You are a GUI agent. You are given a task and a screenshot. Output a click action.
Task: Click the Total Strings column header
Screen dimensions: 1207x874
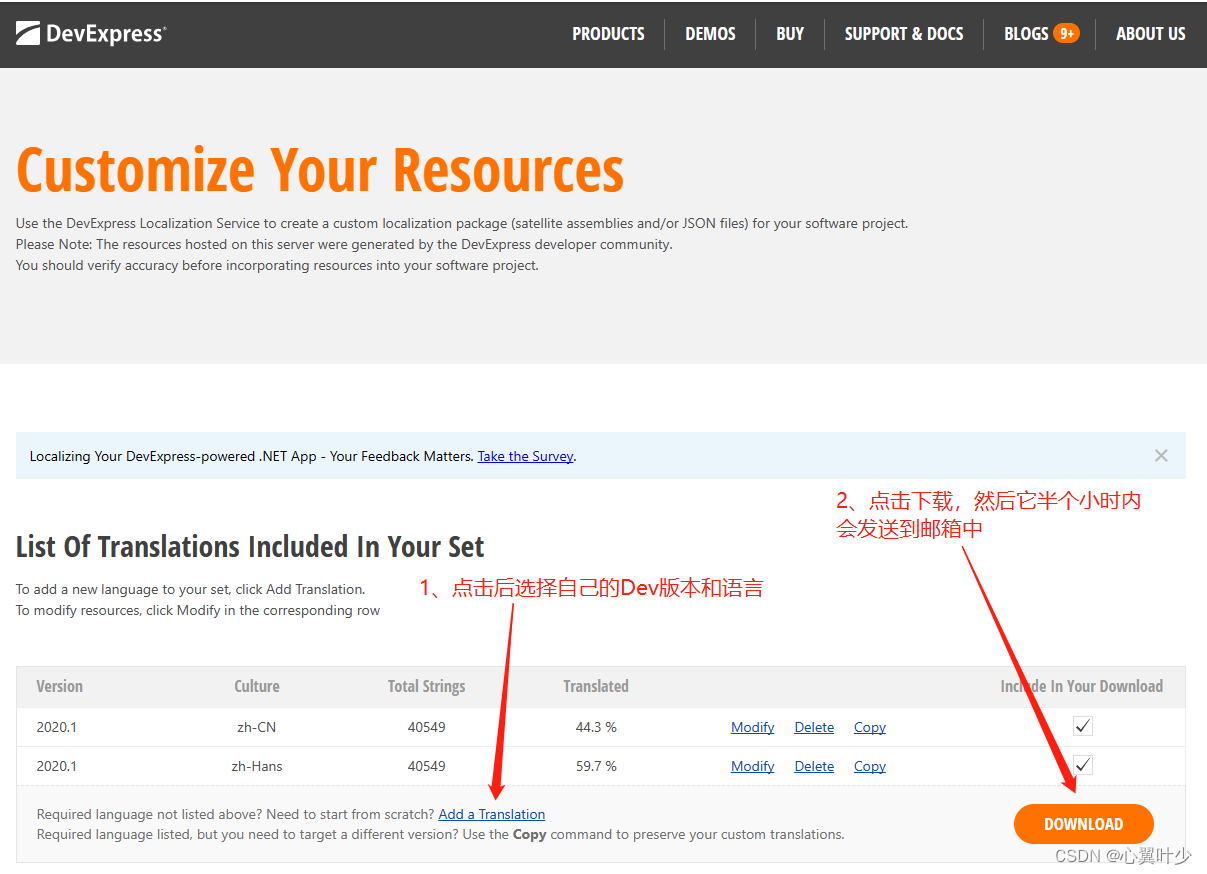427,686
